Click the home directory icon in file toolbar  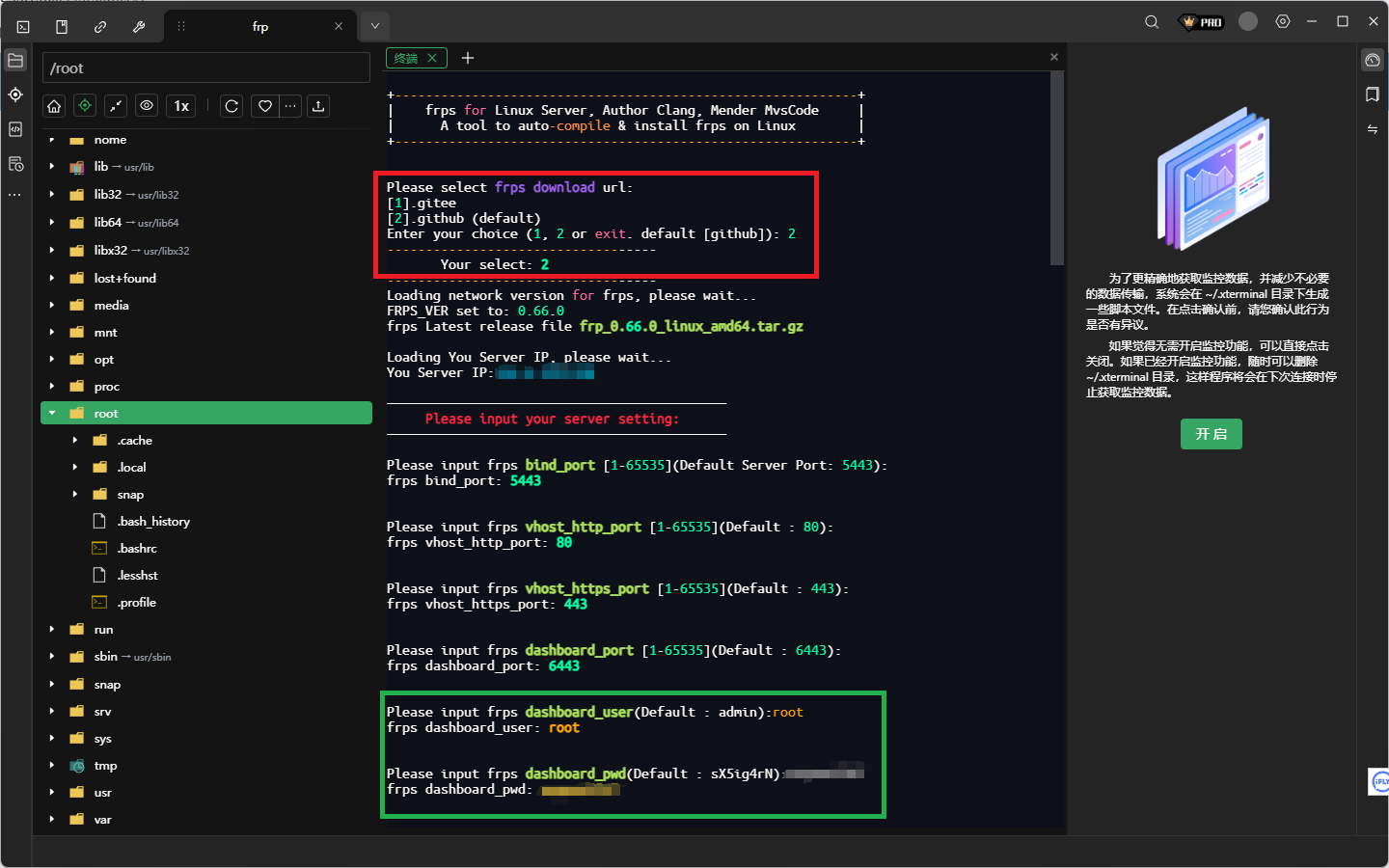pos(54,106)
